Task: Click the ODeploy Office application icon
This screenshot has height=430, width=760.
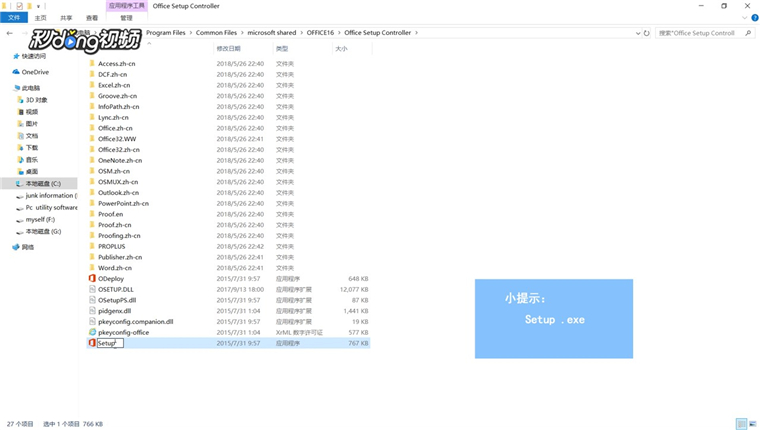Action: (x=92, y=278)
